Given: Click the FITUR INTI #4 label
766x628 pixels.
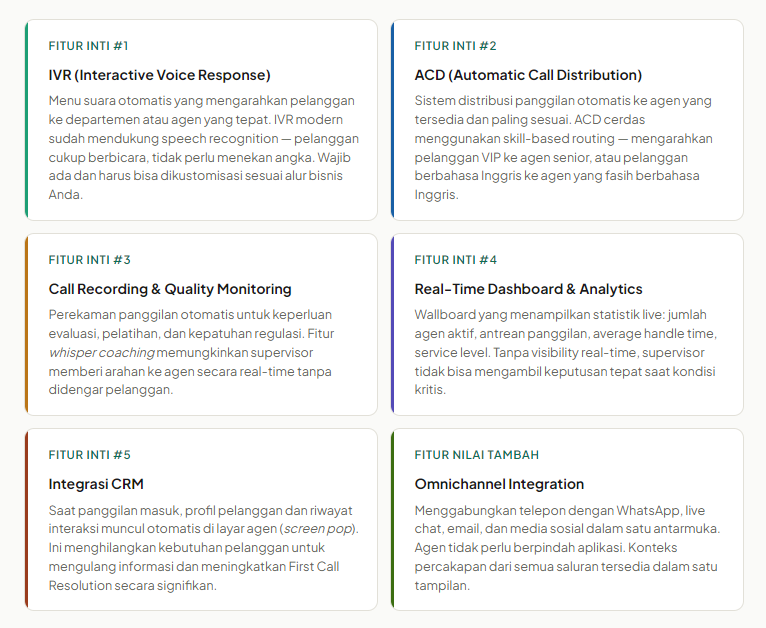Looking at the screenshot, I should [455, 260].
